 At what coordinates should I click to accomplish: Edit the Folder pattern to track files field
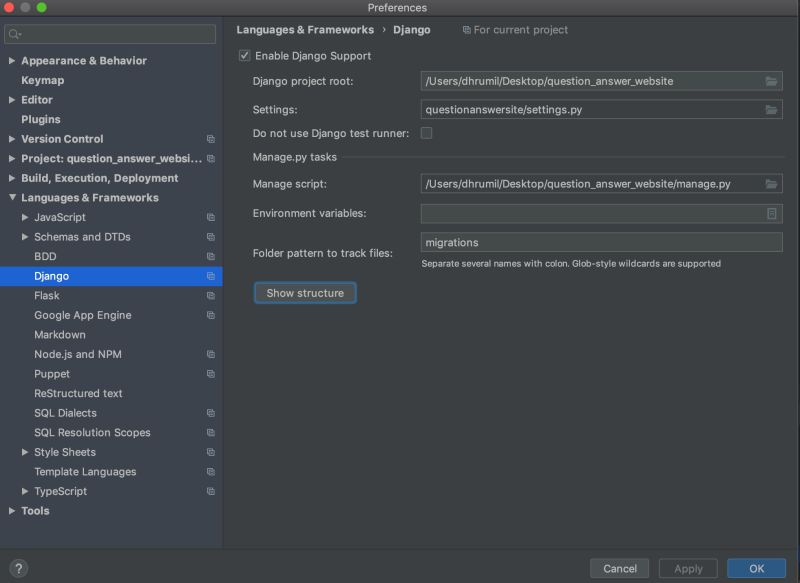600,242
